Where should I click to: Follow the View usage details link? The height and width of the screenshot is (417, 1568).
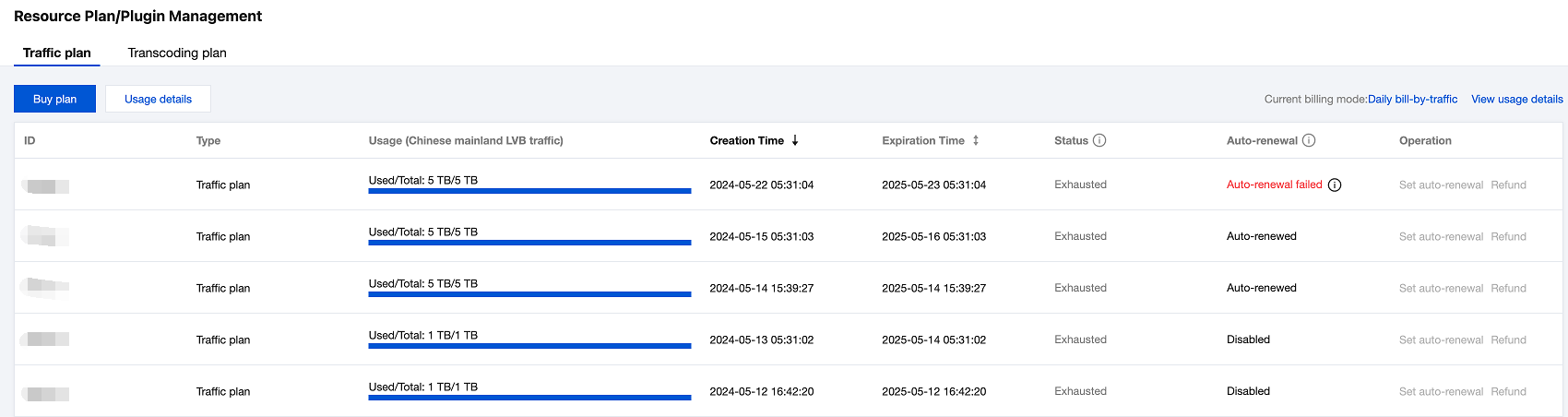[1516, 99]
